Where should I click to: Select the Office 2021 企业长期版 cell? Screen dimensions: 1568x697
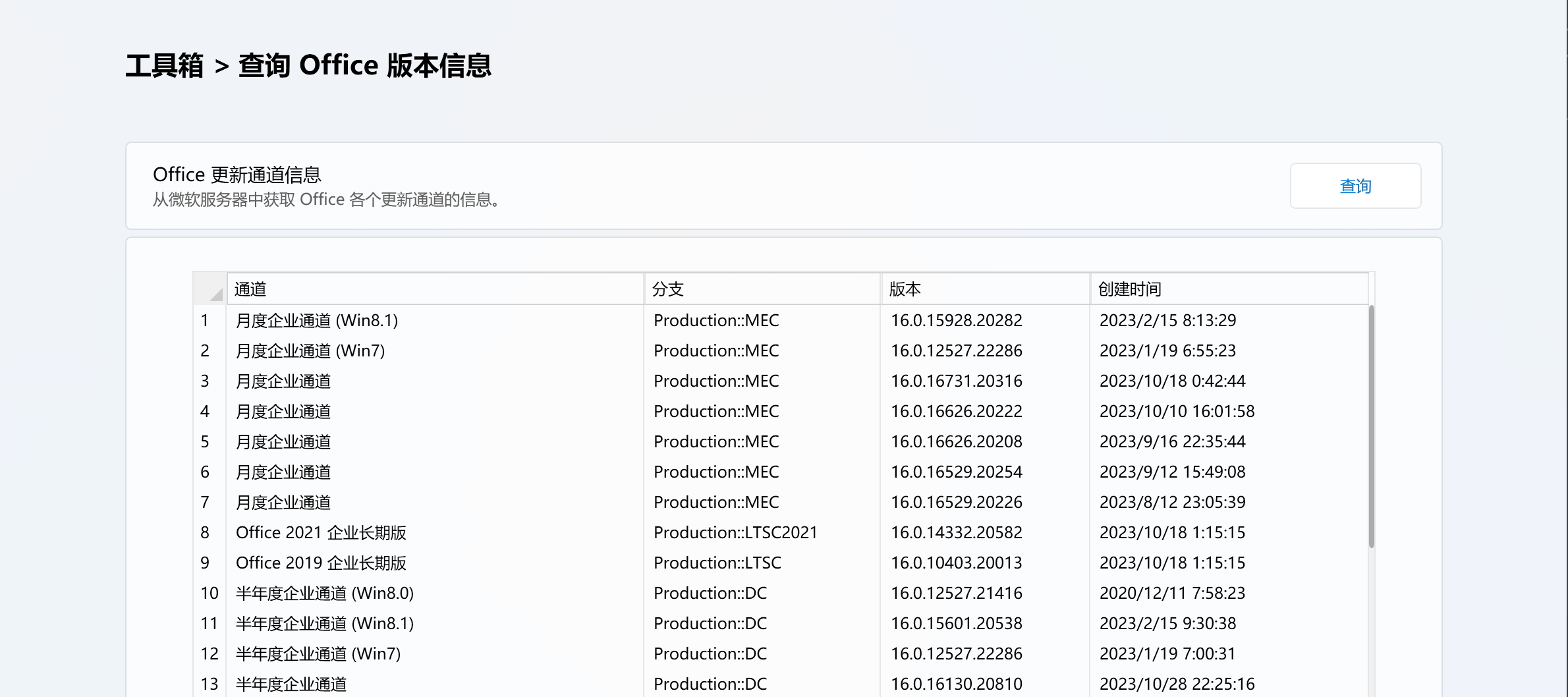click(x=435, y=532)
